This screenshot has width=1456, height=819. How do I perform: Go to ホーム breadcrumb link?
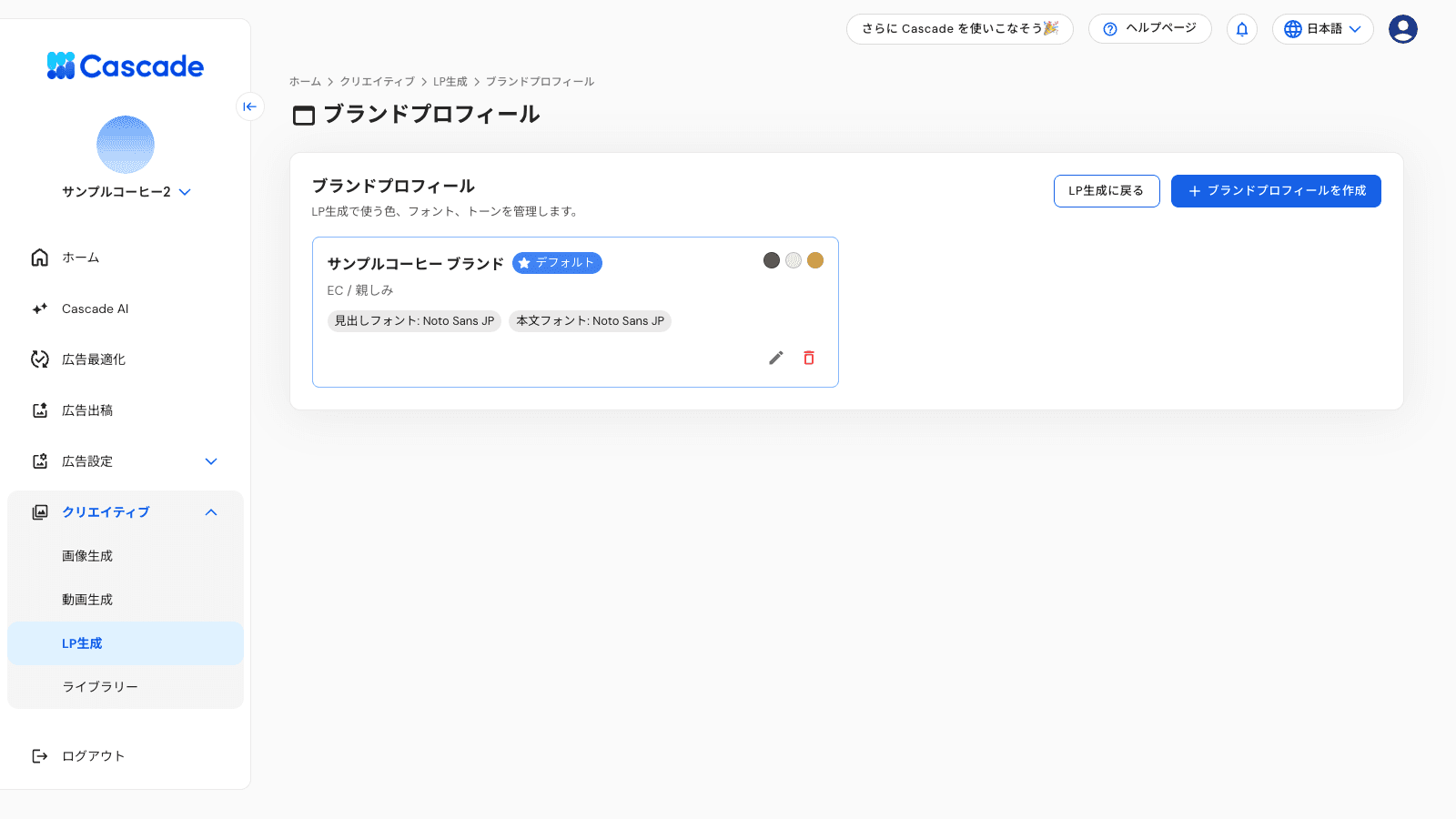coord(305,82)
